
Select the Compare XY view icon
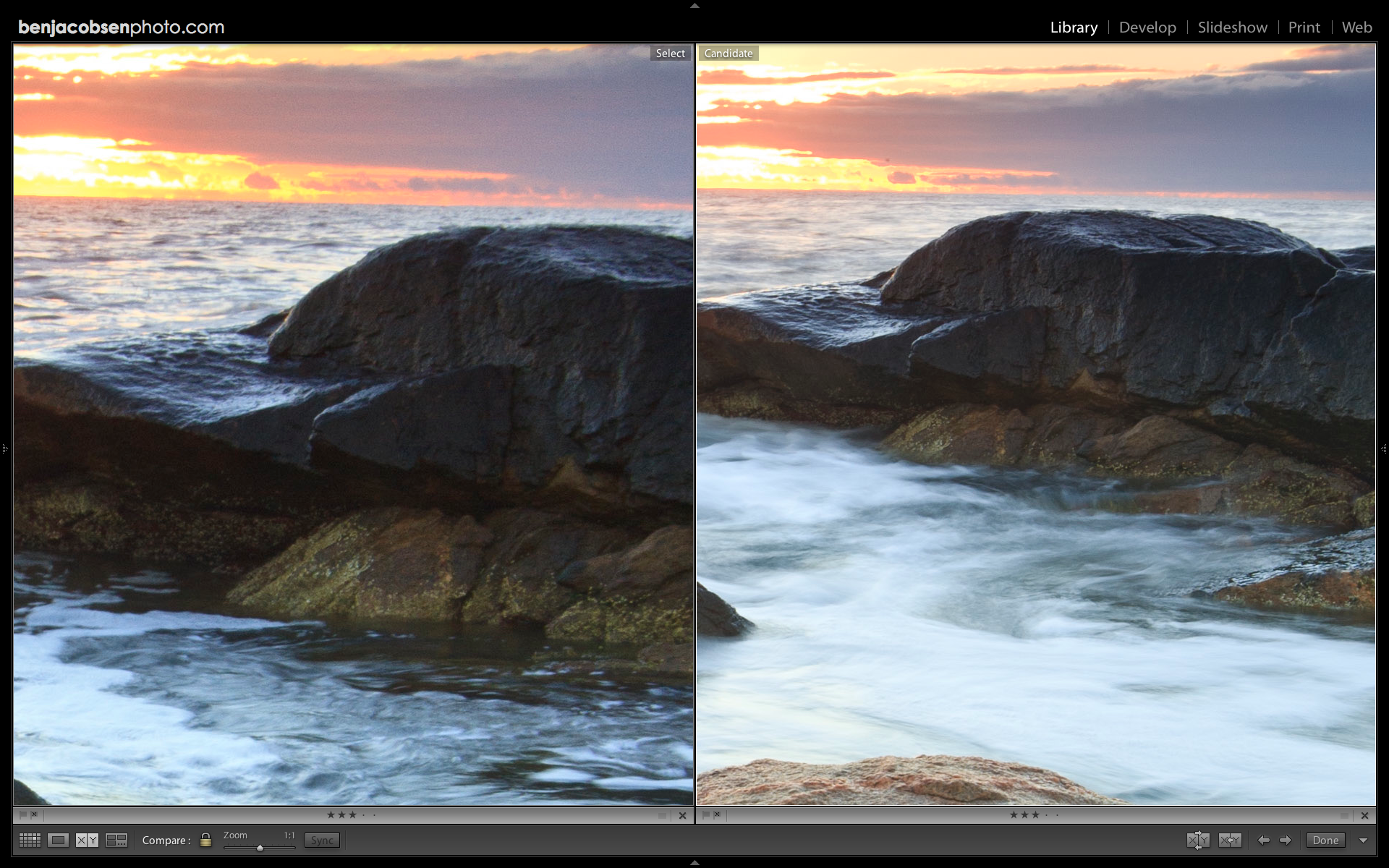point(87,840)
